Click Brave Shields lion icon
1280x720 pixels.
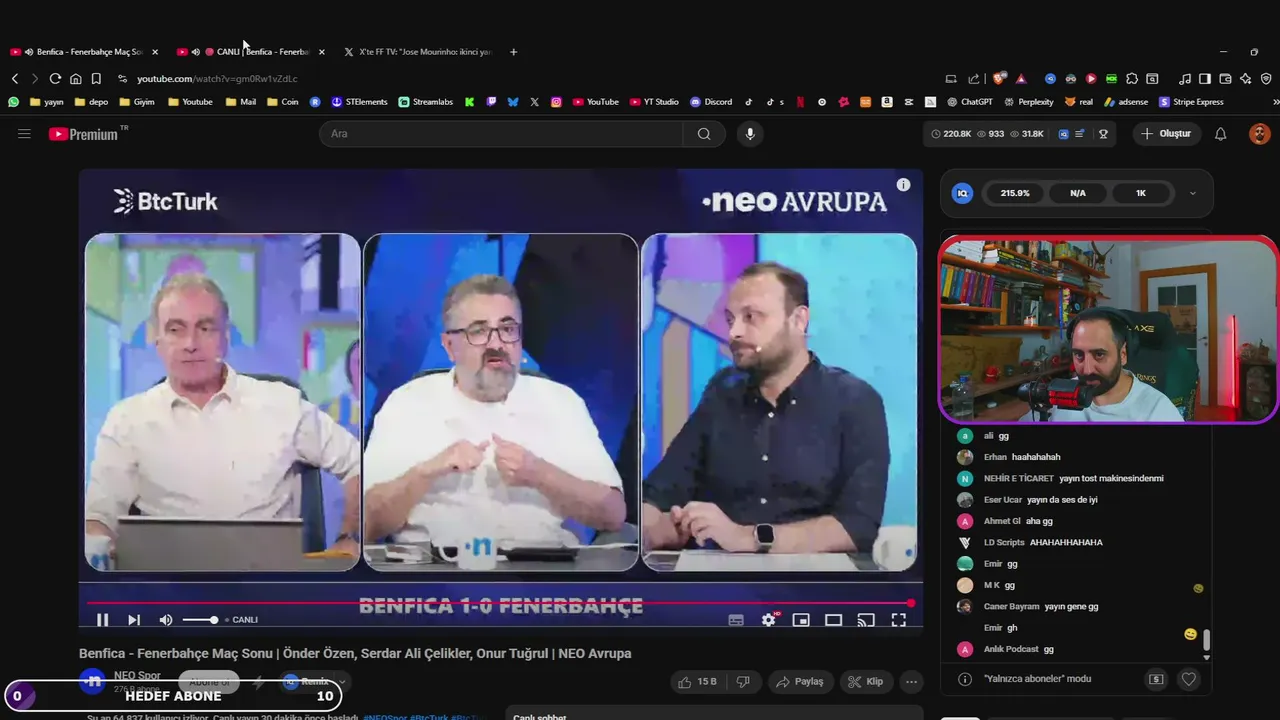pos(999,78)
